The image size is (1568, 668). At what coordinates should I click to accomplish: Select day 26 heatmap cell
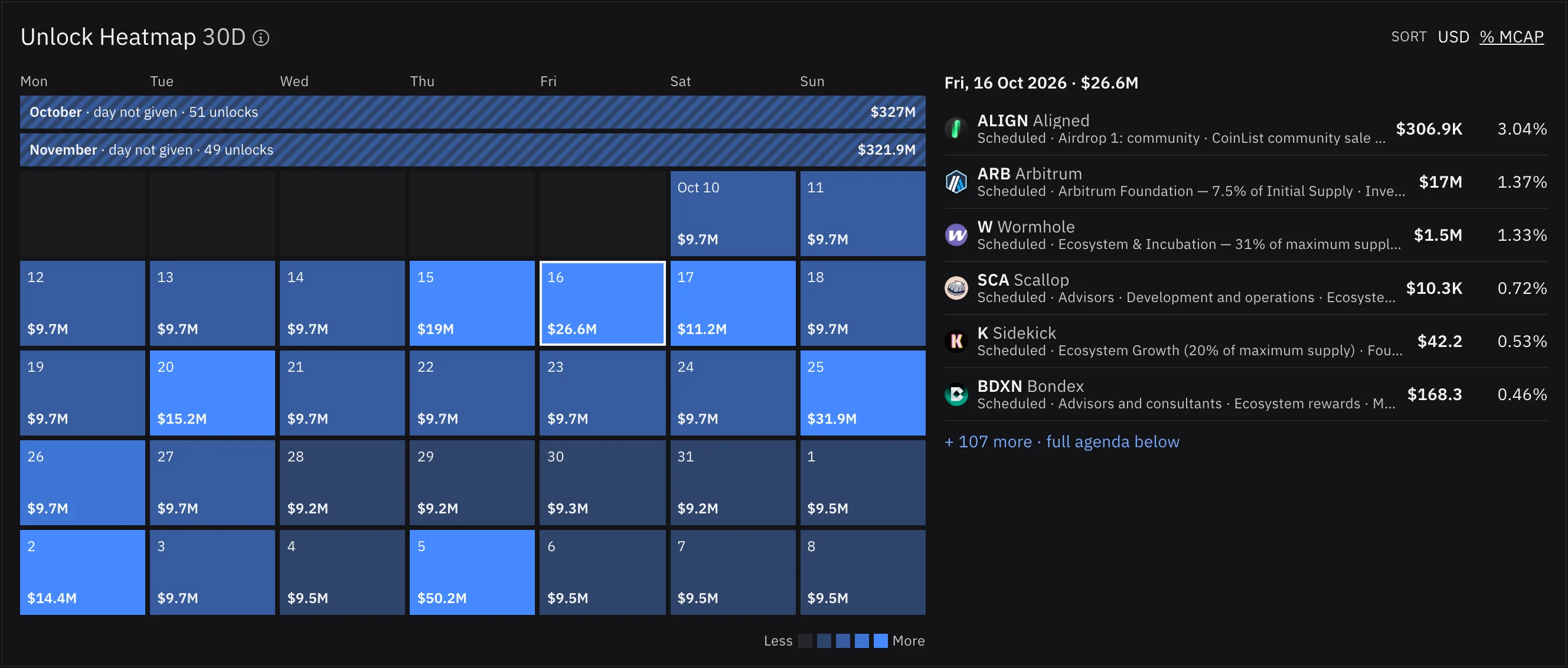click(x=82, y=483)
